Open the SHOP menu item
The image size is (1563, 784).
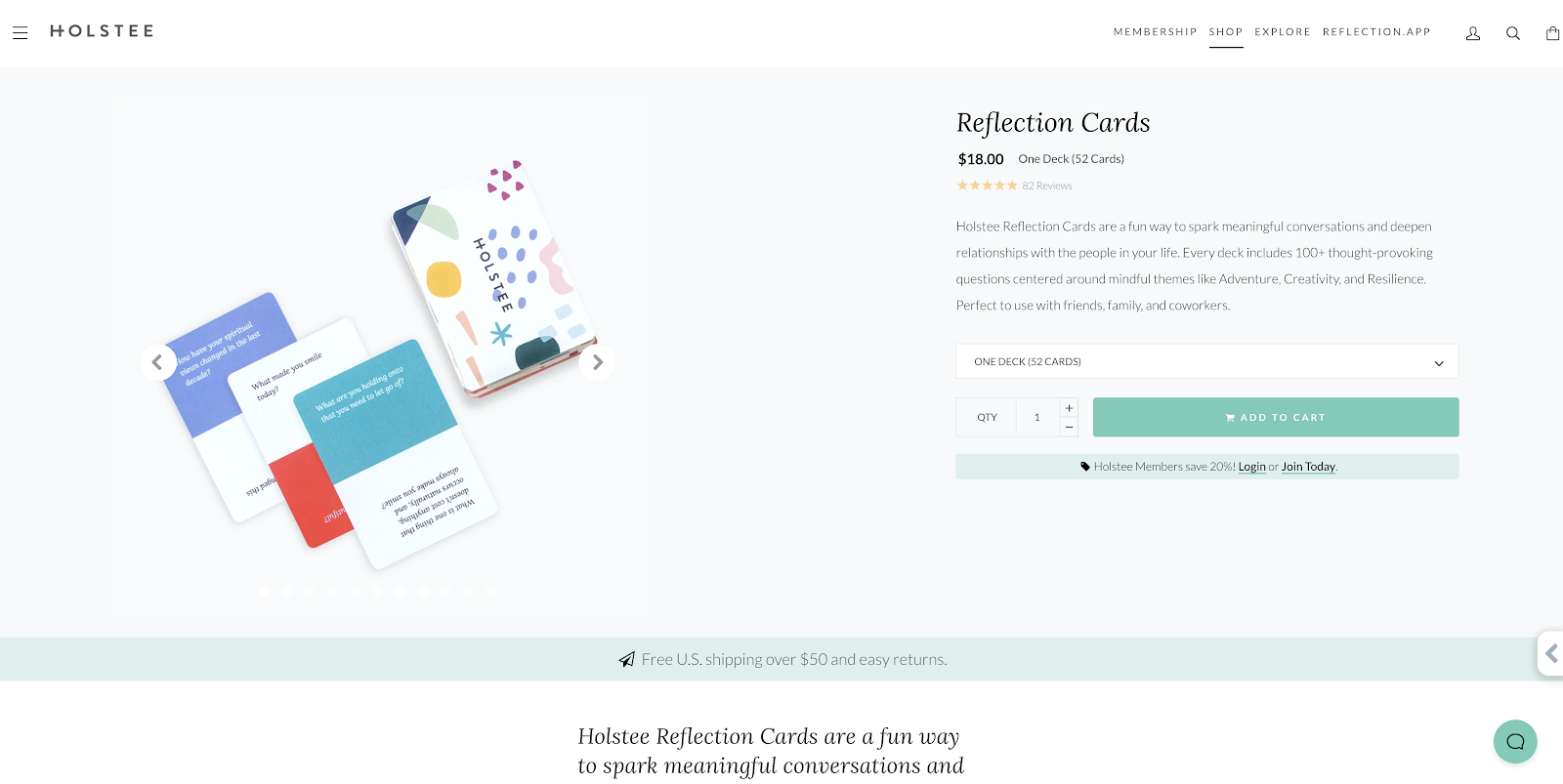[1225, 31]
